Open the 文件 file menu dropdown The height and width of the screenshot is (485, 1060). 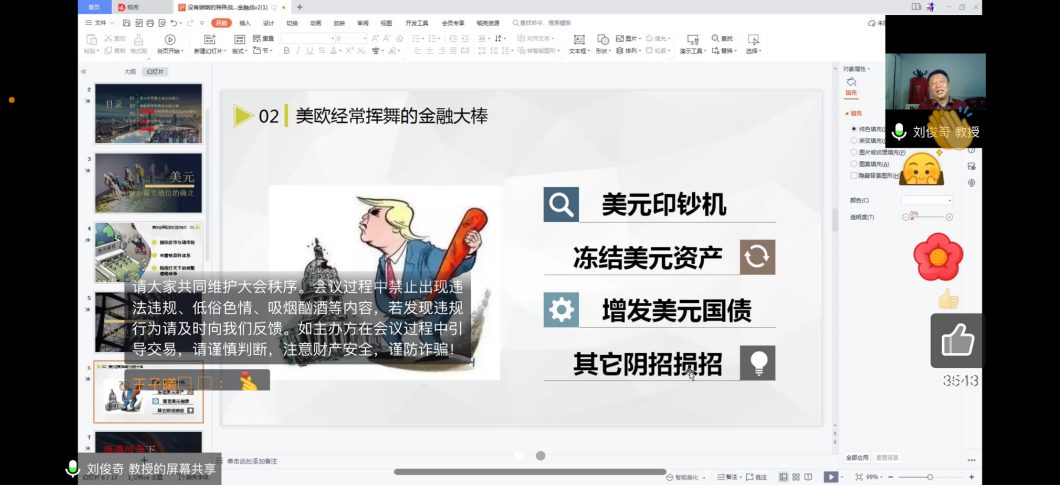click(x=100, y=23)
